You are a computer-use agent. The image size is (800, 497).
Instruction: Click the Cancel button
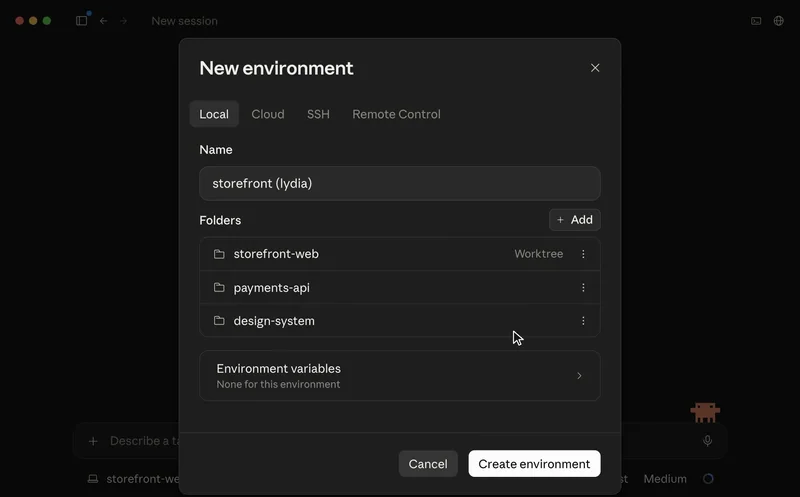428,464
